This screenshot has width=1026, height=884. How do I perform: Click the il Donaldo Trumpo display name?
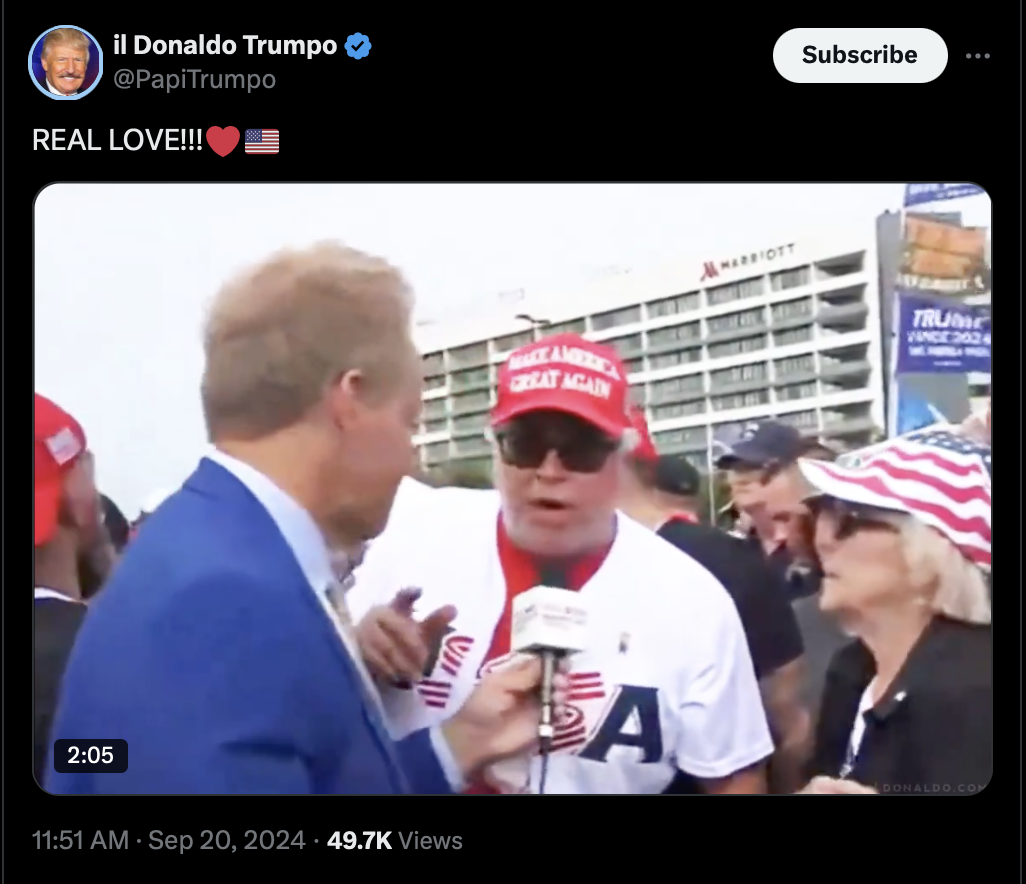pos(225,45)
